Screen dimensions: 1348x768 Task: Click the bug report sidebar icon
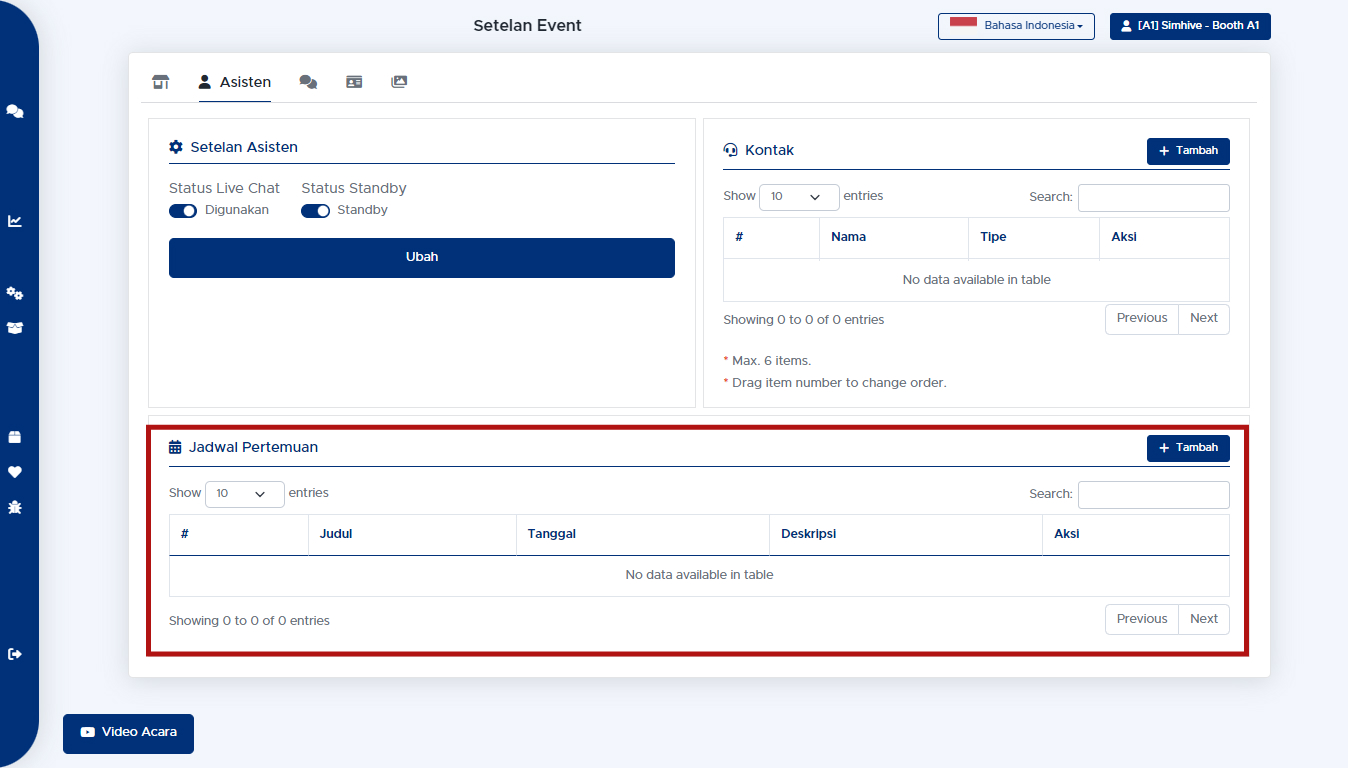15,507
